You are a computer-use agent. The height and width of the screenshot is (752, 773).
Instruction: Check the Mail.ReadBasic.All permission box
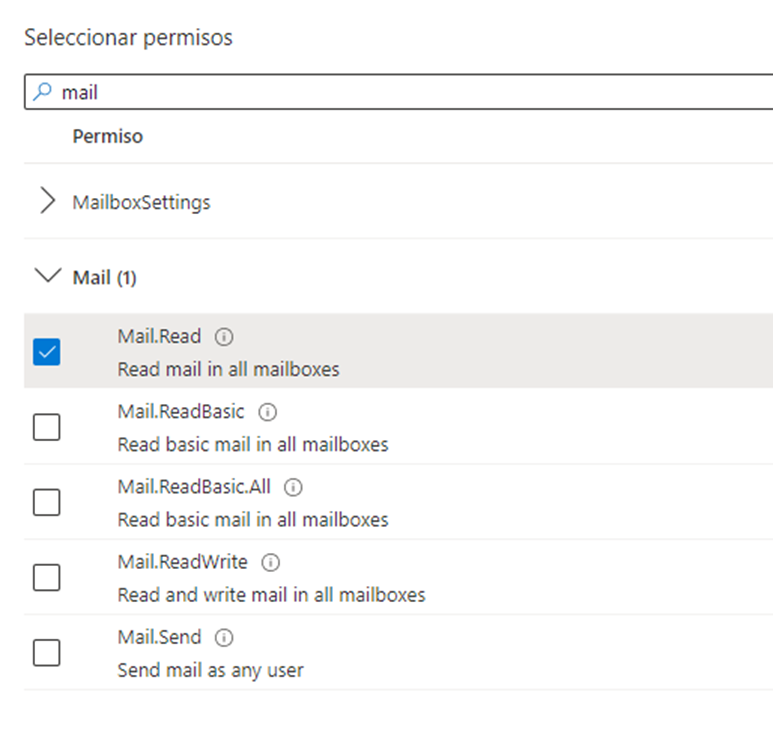click(x=47, y=502)
